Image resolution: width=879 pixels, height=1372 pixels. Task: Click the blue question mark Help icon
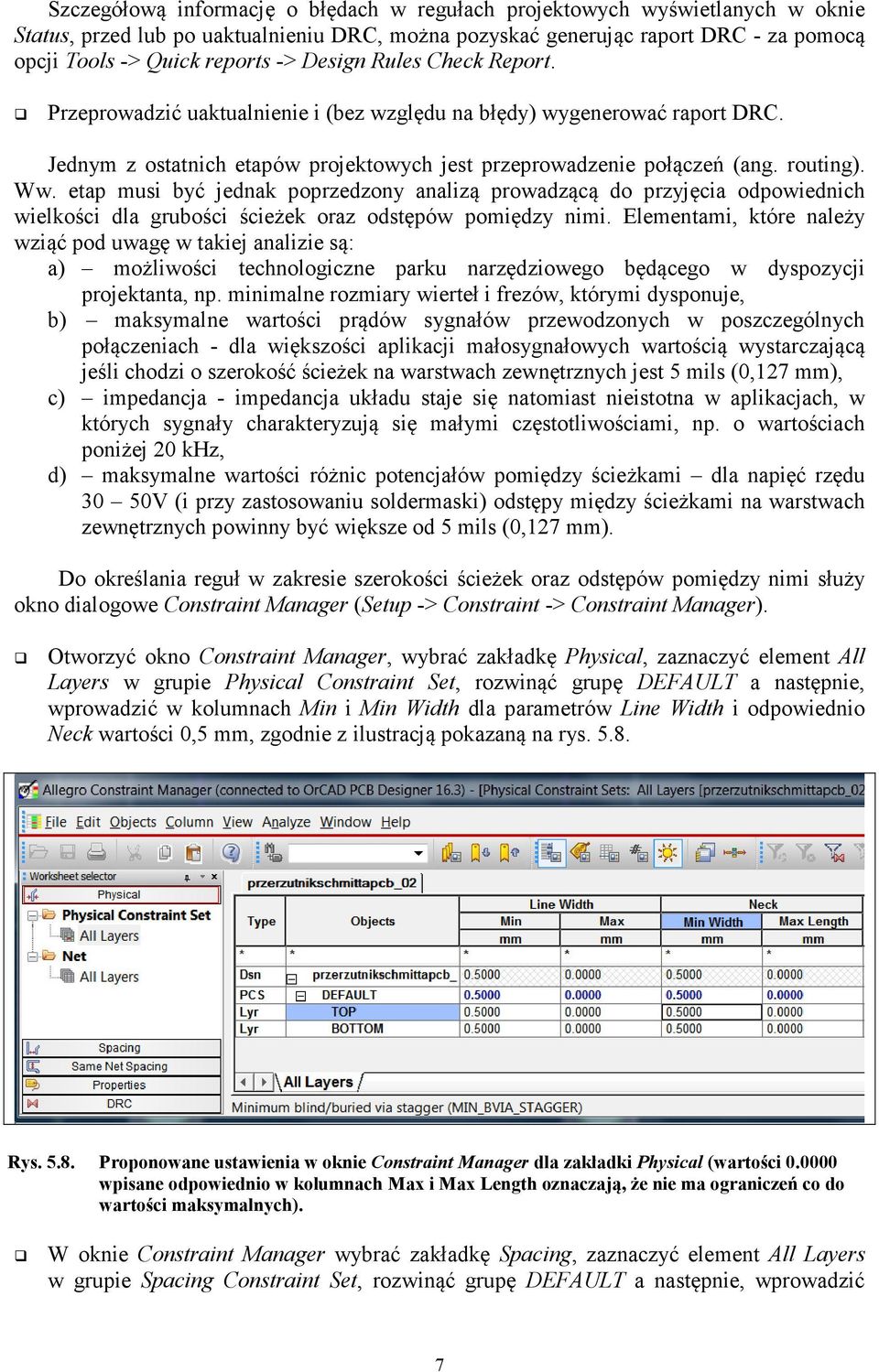click(x=232, y=852)
